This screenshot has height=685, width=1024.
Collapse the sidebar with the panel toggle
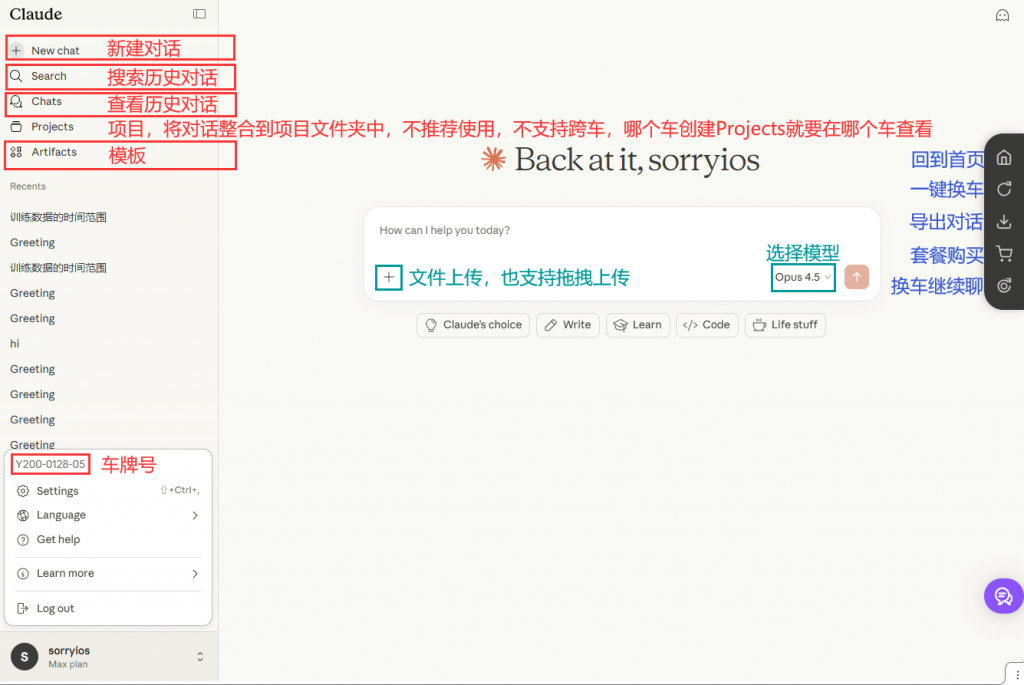pos(199,15)
